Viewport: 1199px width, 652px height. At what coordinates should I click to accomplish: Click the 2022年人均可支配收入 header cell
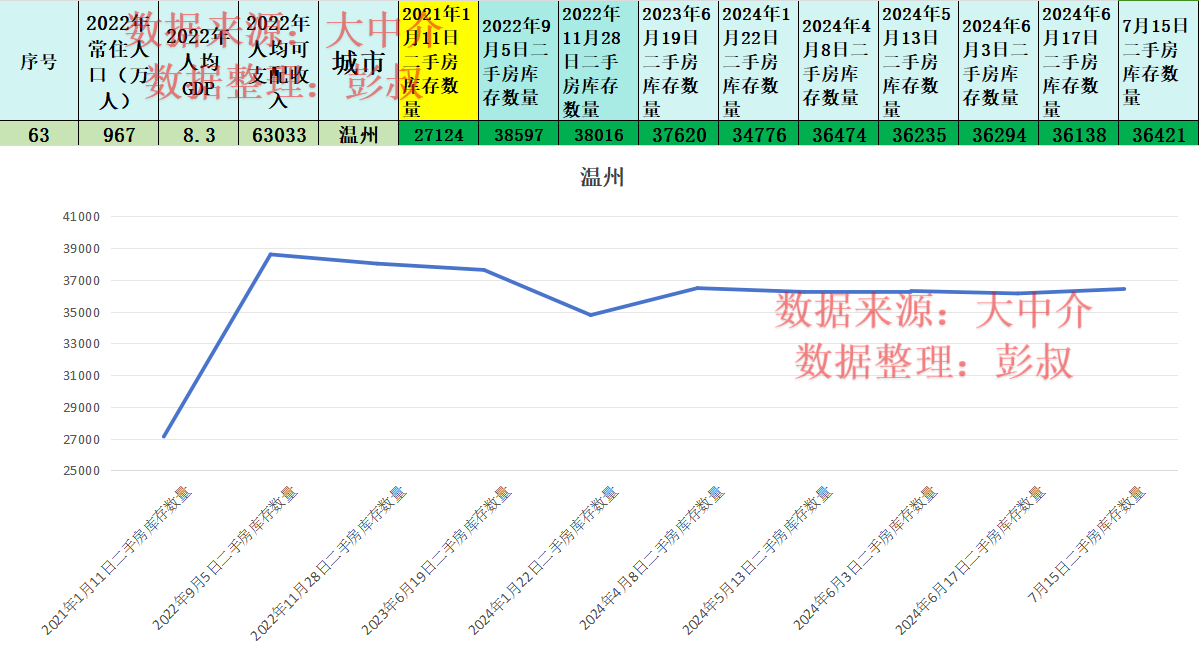coord(278,60)
